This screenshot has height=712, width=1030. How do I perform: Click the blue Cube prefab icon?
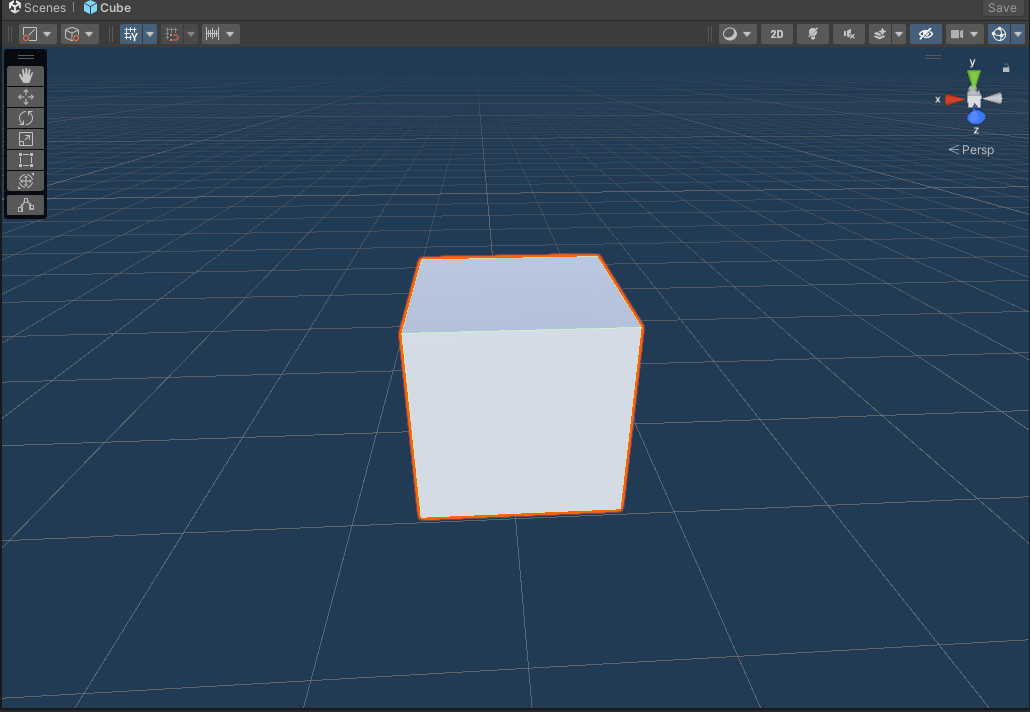(90, 7)
